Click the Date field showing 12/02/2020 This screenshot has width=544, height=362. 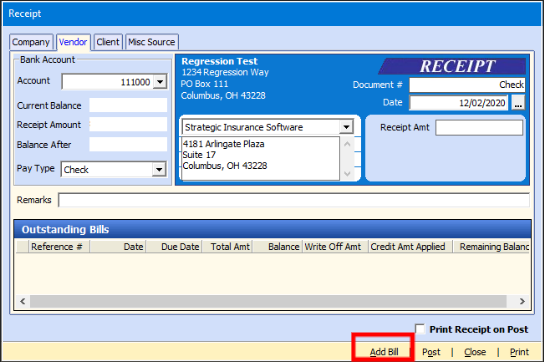pos(459,103)
